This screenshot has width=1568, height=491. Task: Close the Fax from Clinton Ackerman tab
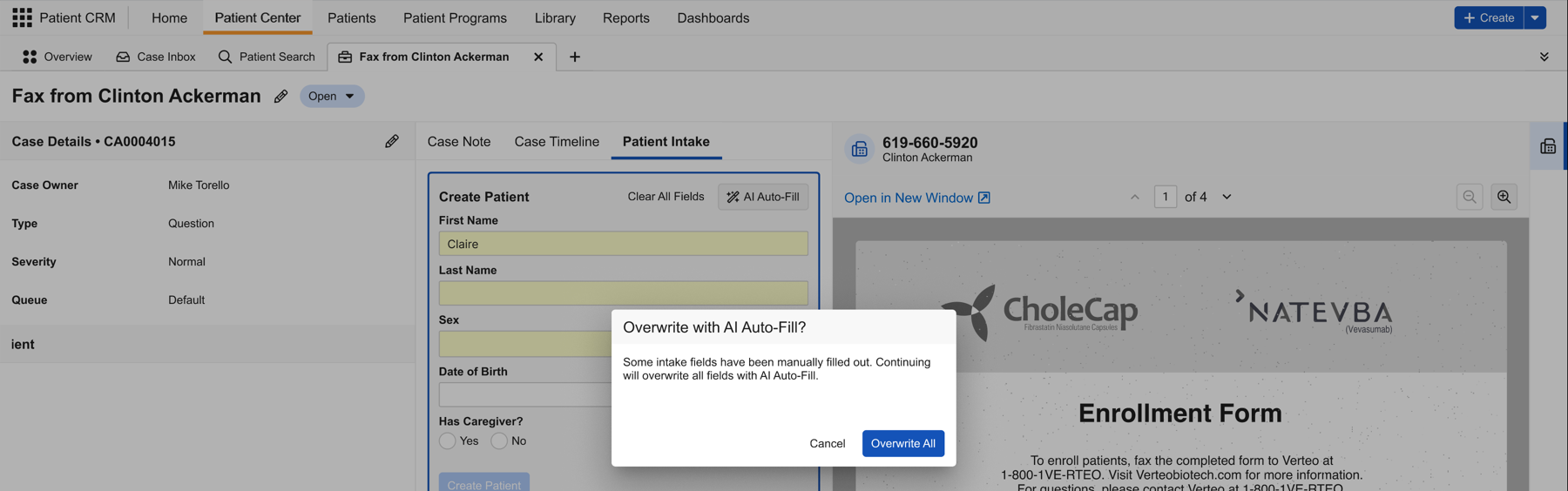tap(538, 57)
